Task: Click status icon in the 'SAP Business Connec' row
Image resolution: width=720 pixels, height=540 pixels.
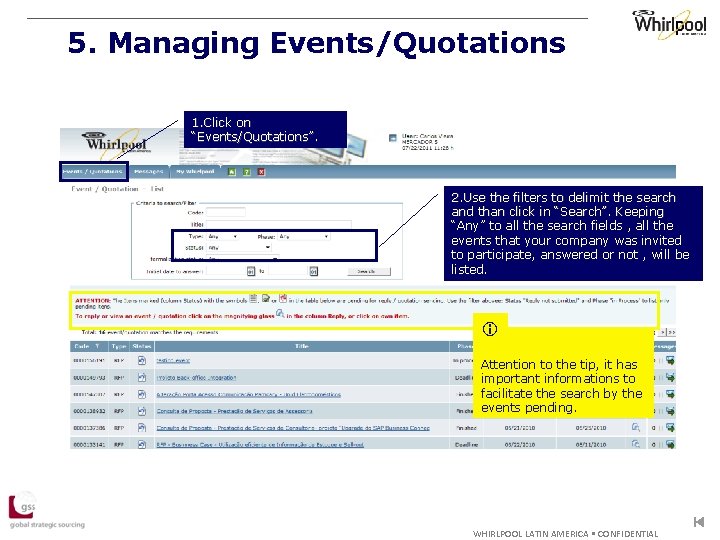Action: pyautogui.click(x=142, y=428)
